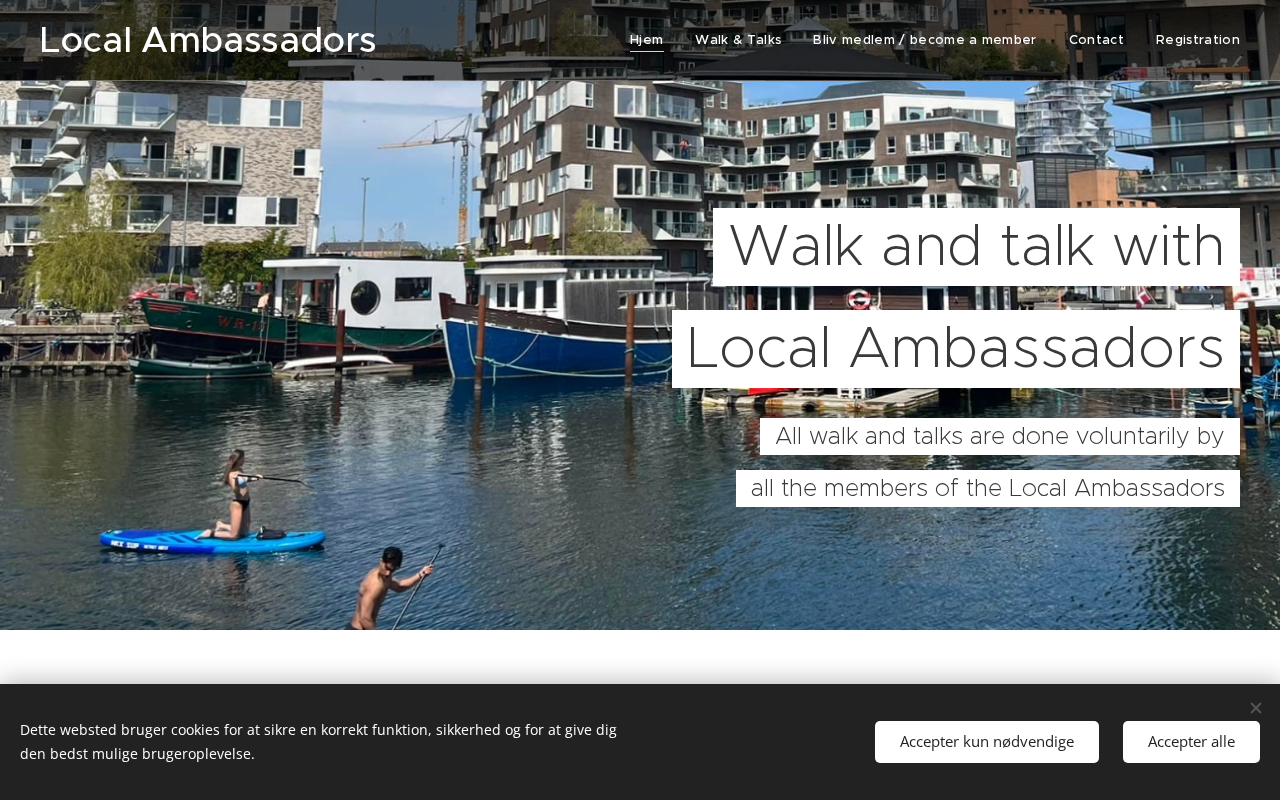Image resolution: width=1280 pixels, height=800 pixels.
Task: Accept all cookies with Accepter alle
Action: 1191,742
